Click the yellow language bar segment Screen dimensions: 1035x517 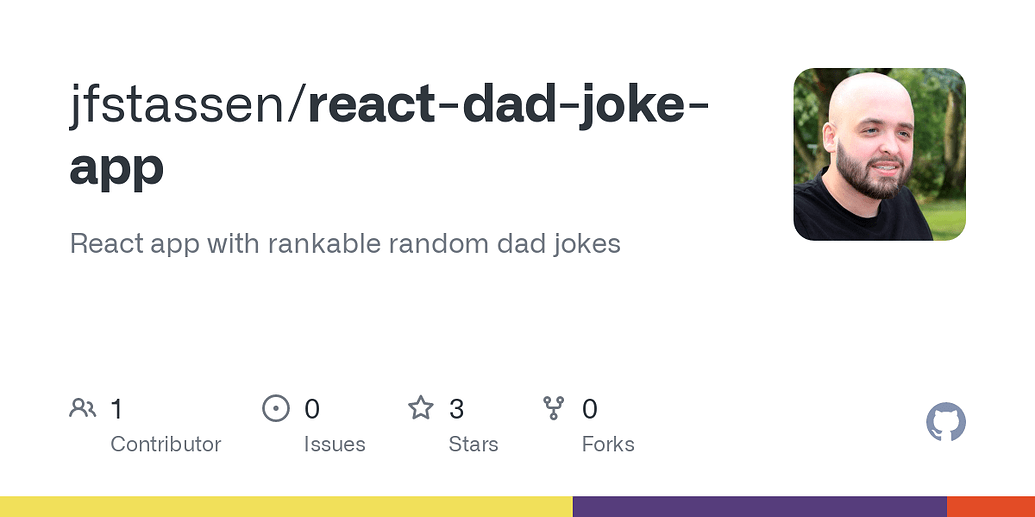click(x=286, y=506)
